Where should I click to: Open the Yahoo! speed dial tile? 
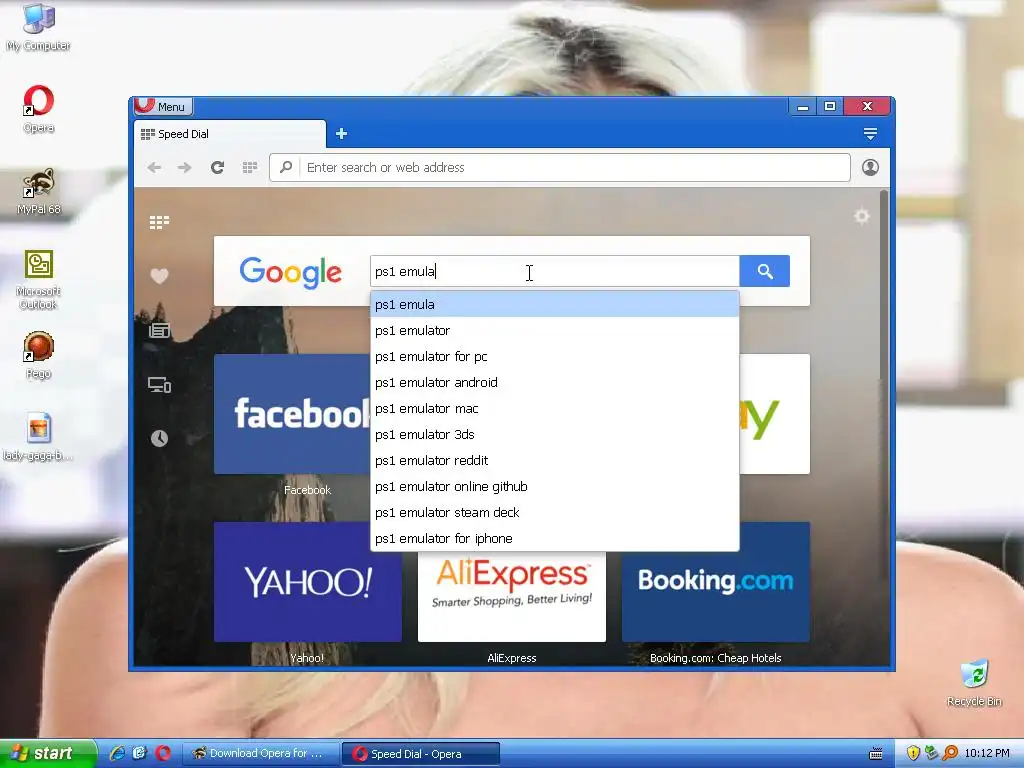click(308, 582)
